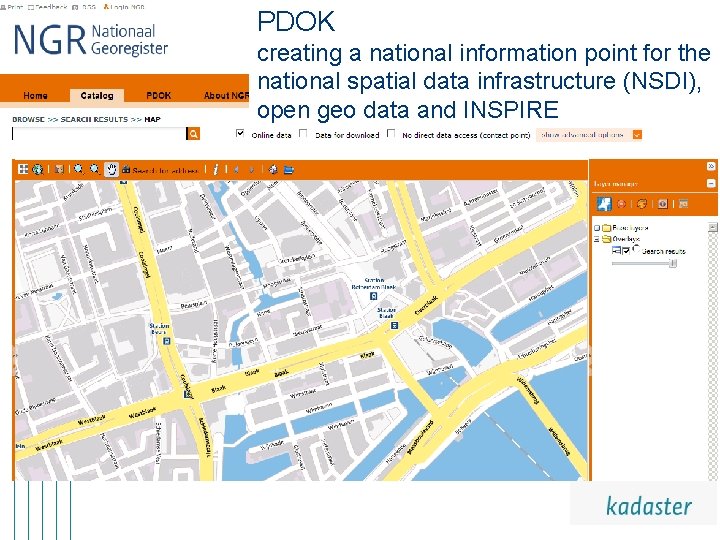The height and width of the screenshot is (540, 720).
Task: Minimize the Layer manager panel
Action: [x=711, y=183]
